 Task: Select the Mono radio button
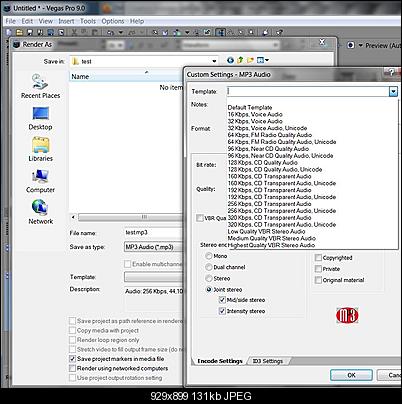pyautogui.click(x=209, y=256)
